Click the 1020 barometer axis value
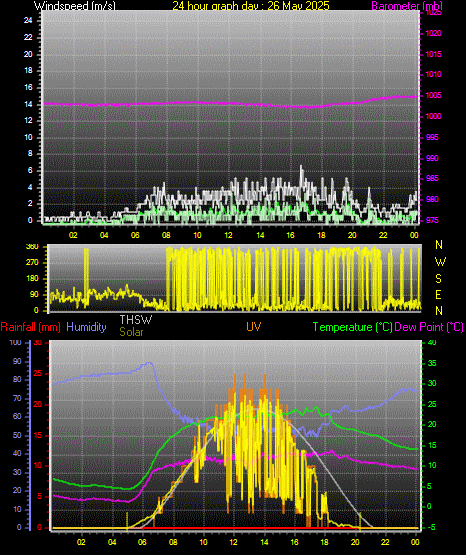Viewport: 466px width, 555px height. click(433, 33)
